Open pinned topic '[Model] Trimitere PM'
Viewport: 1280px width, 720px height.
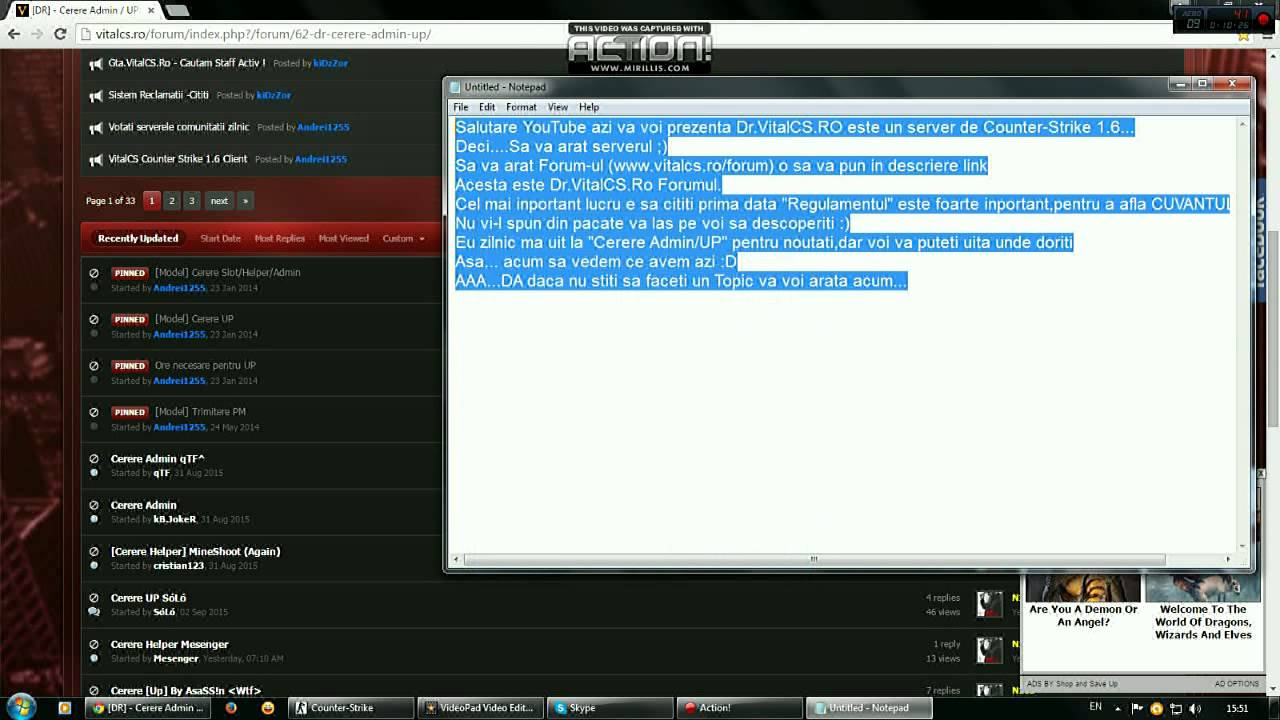click(200, 412)
